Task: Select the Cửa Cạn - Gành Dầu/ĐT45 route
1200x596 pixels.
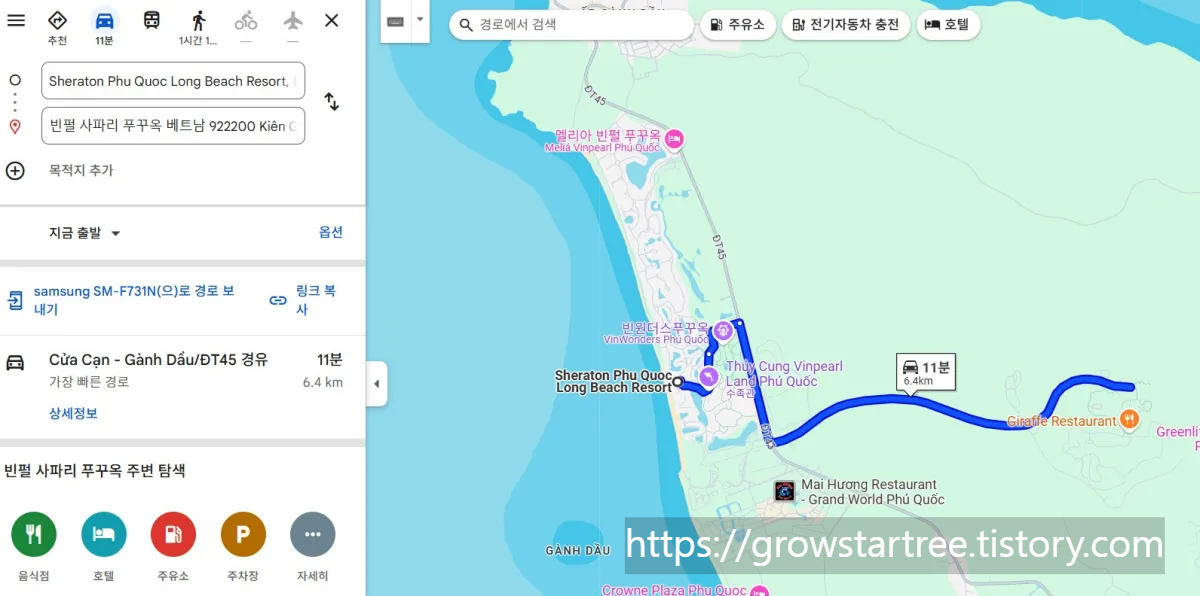Action: tap(182, 385)
